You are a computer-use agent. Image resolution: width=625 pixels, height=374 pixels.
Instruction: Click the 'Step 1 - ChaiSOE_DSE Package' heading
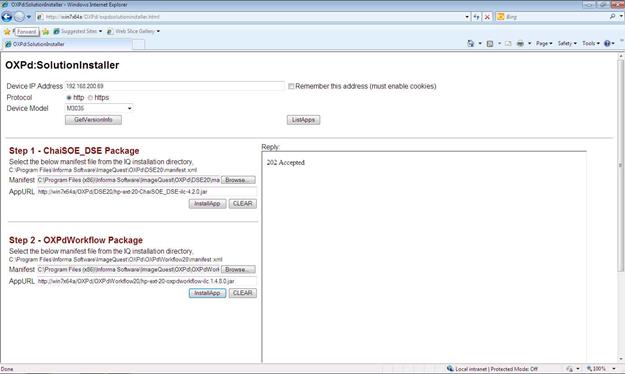coord(74,151)
